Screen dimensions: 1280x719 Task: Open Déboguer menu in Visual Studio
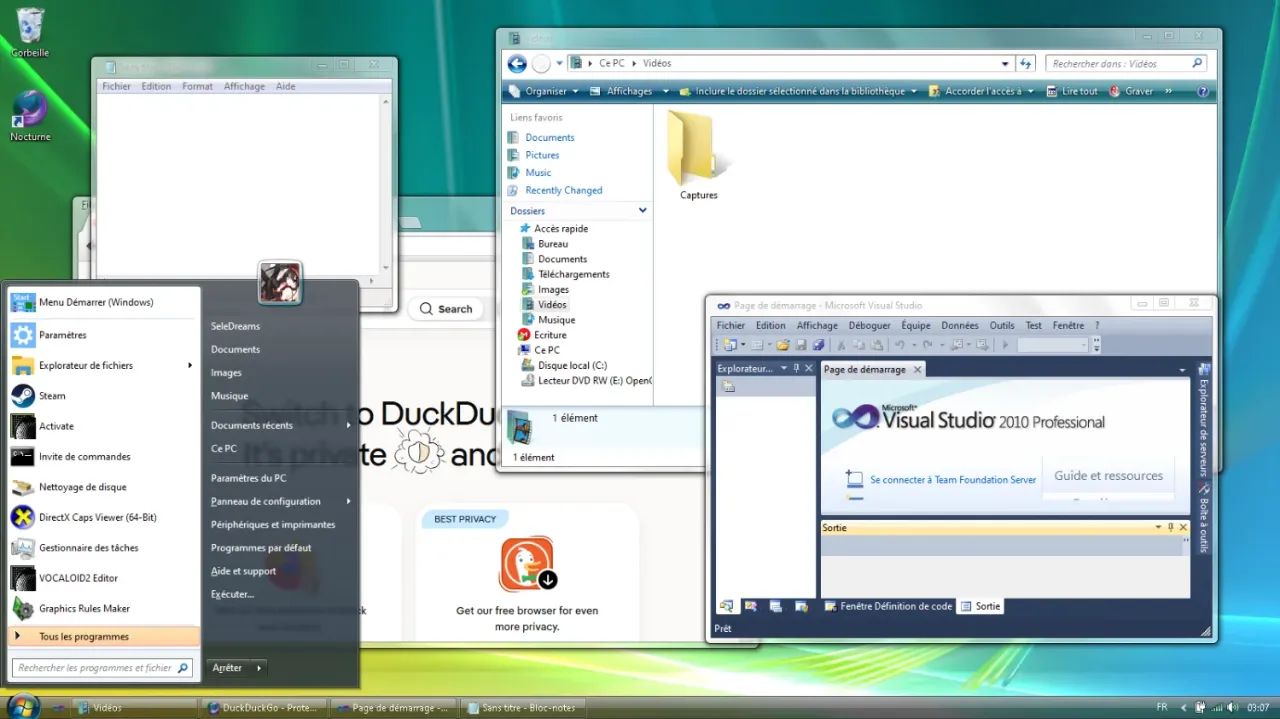point(869,325)
